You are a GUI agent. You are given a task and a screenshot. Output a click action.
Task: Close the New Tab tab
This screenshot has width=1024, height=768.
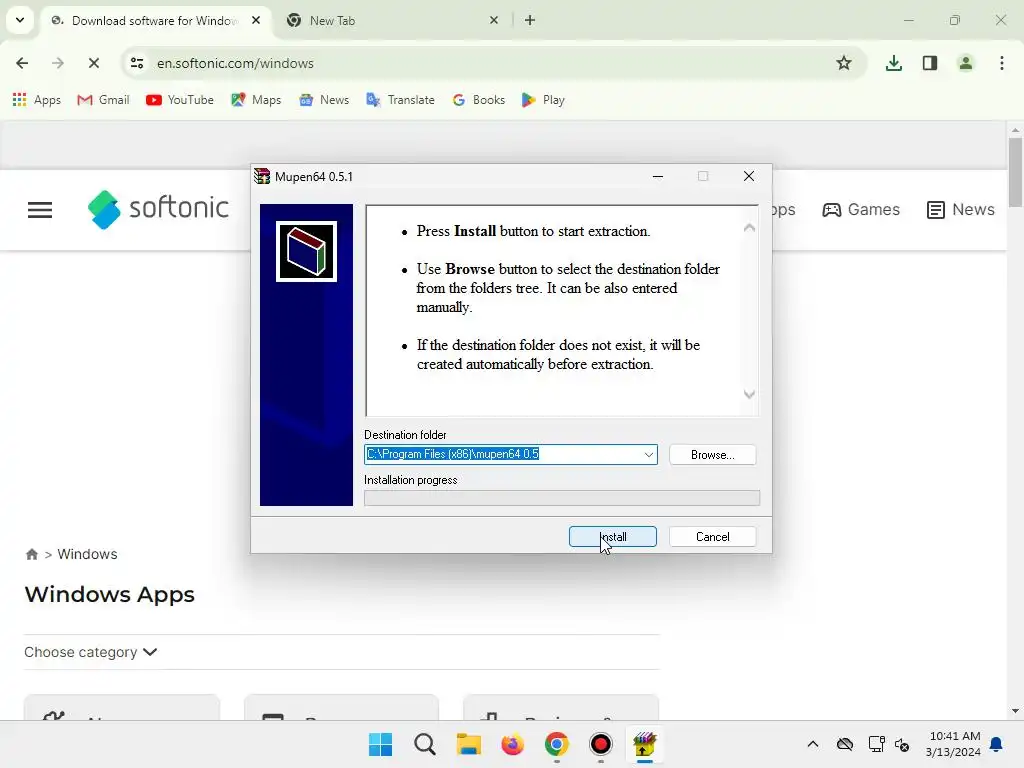coord(494,20)
